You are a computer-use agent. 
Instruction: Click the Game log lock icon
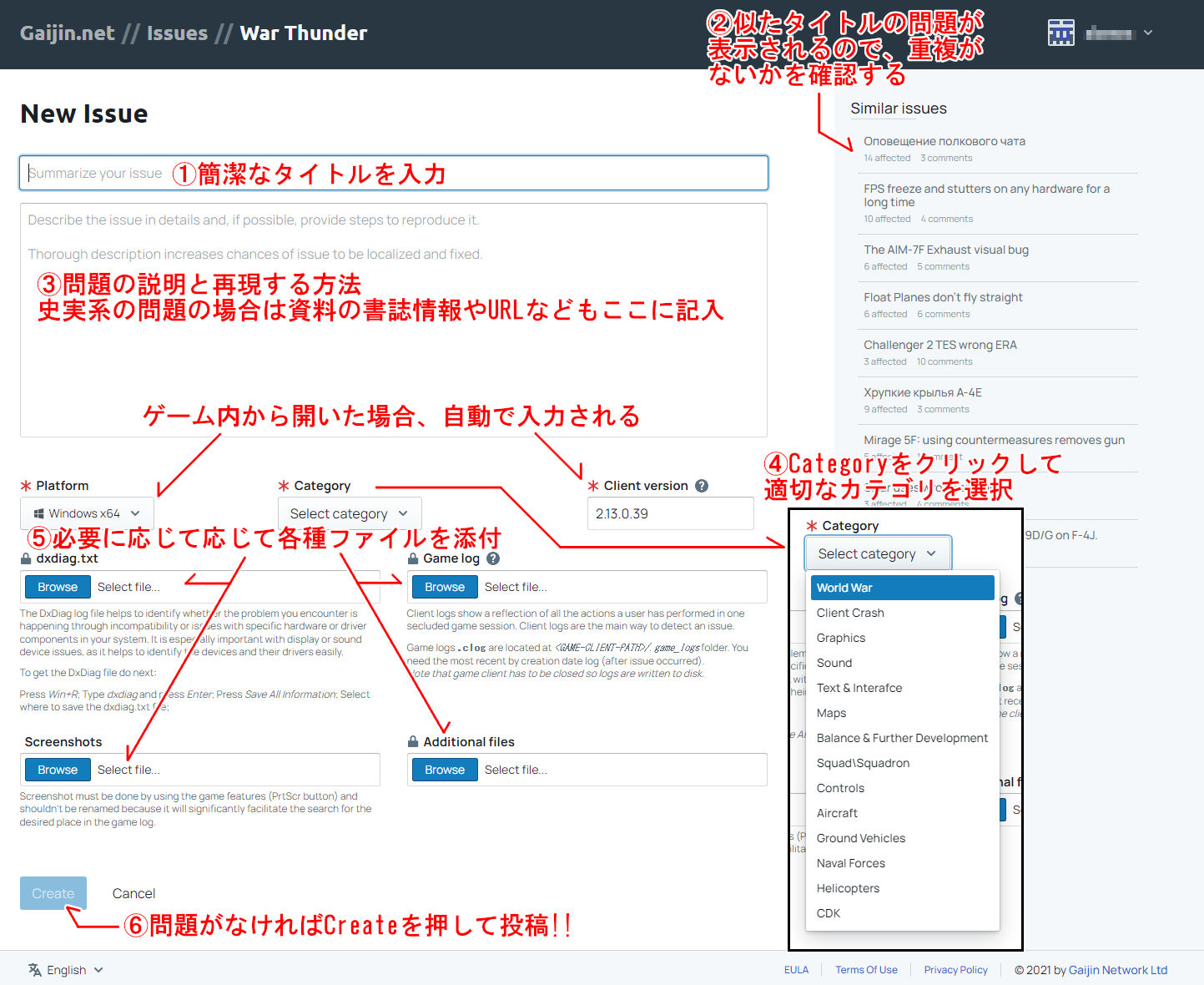(413, 558)
